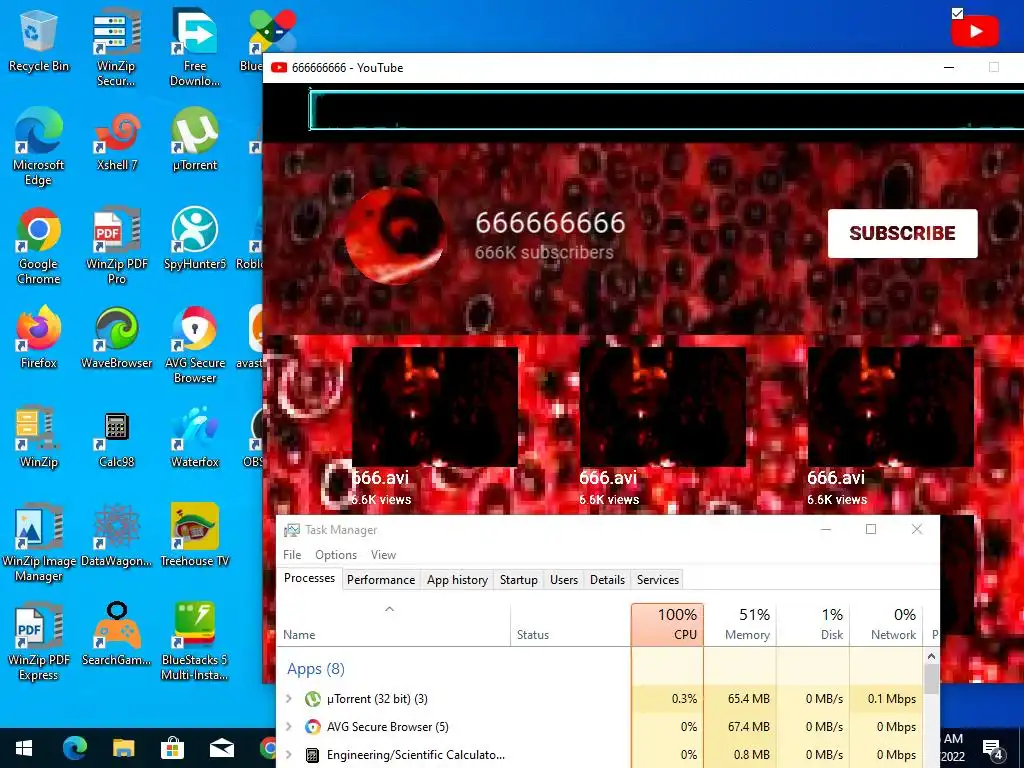
Task: Launch Xshell 7 desktop shortcut
Action: pos(116,140)
